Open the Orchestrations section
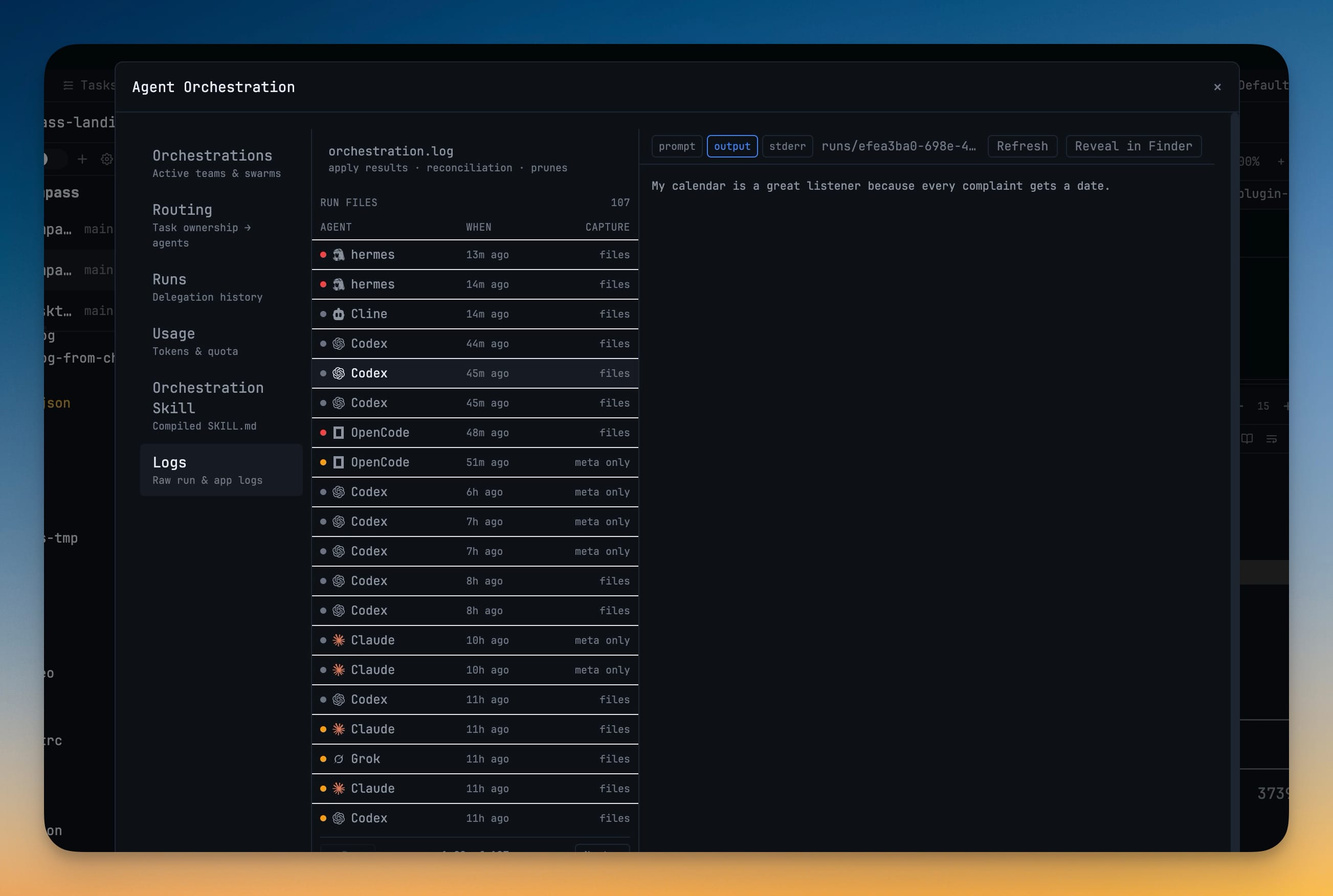Viewport: 1333px width, 896px height. click(221, 164)
